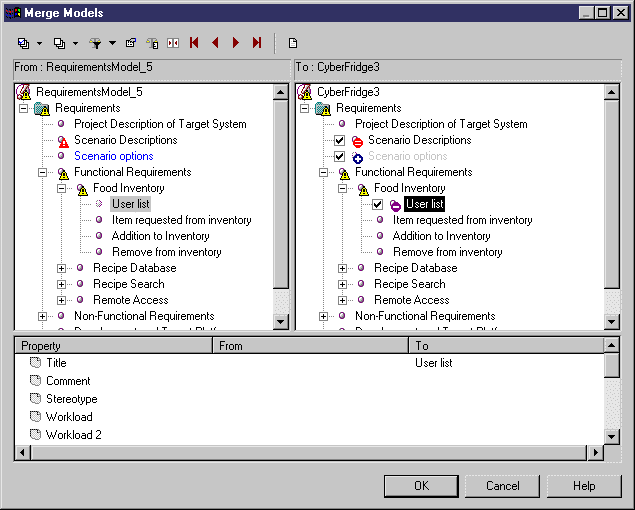The height and width of the screenshot is (510, 635).
Task: Click the horizontal scrollbar right arrow
Action: [595, 452]
